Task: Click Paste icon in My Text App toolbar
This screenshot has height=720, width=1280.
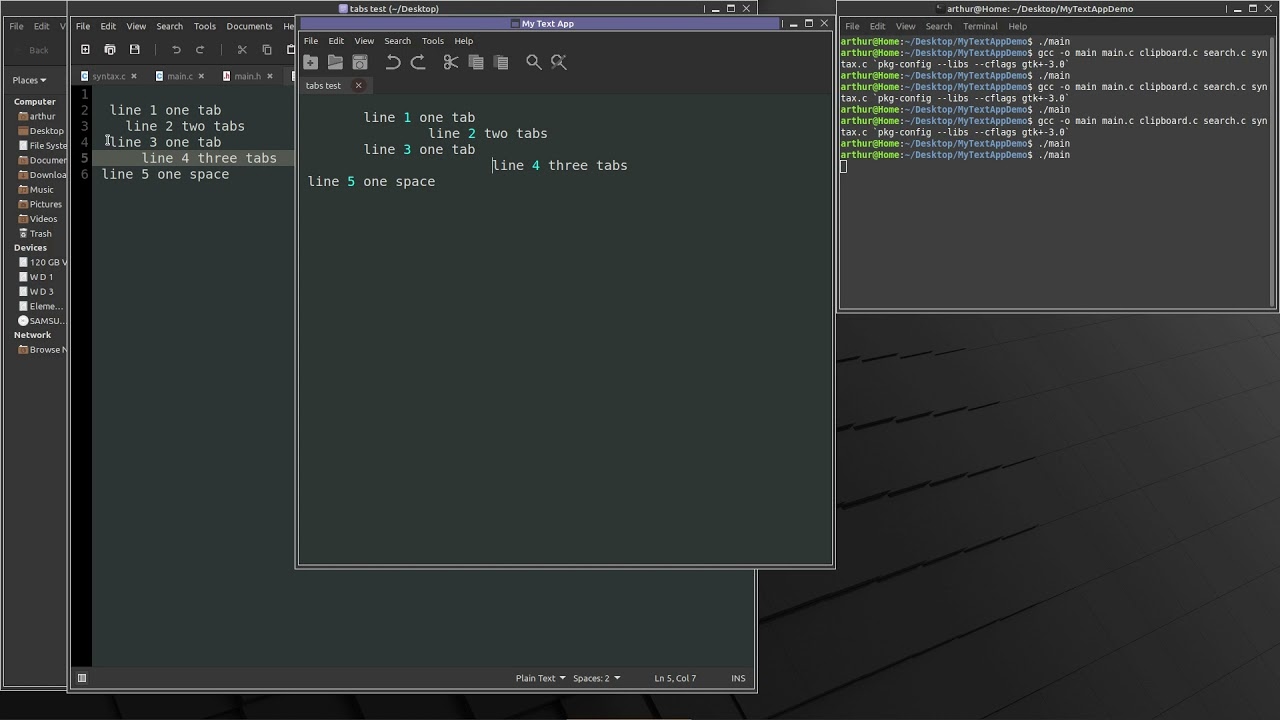Action: point(501,62)
